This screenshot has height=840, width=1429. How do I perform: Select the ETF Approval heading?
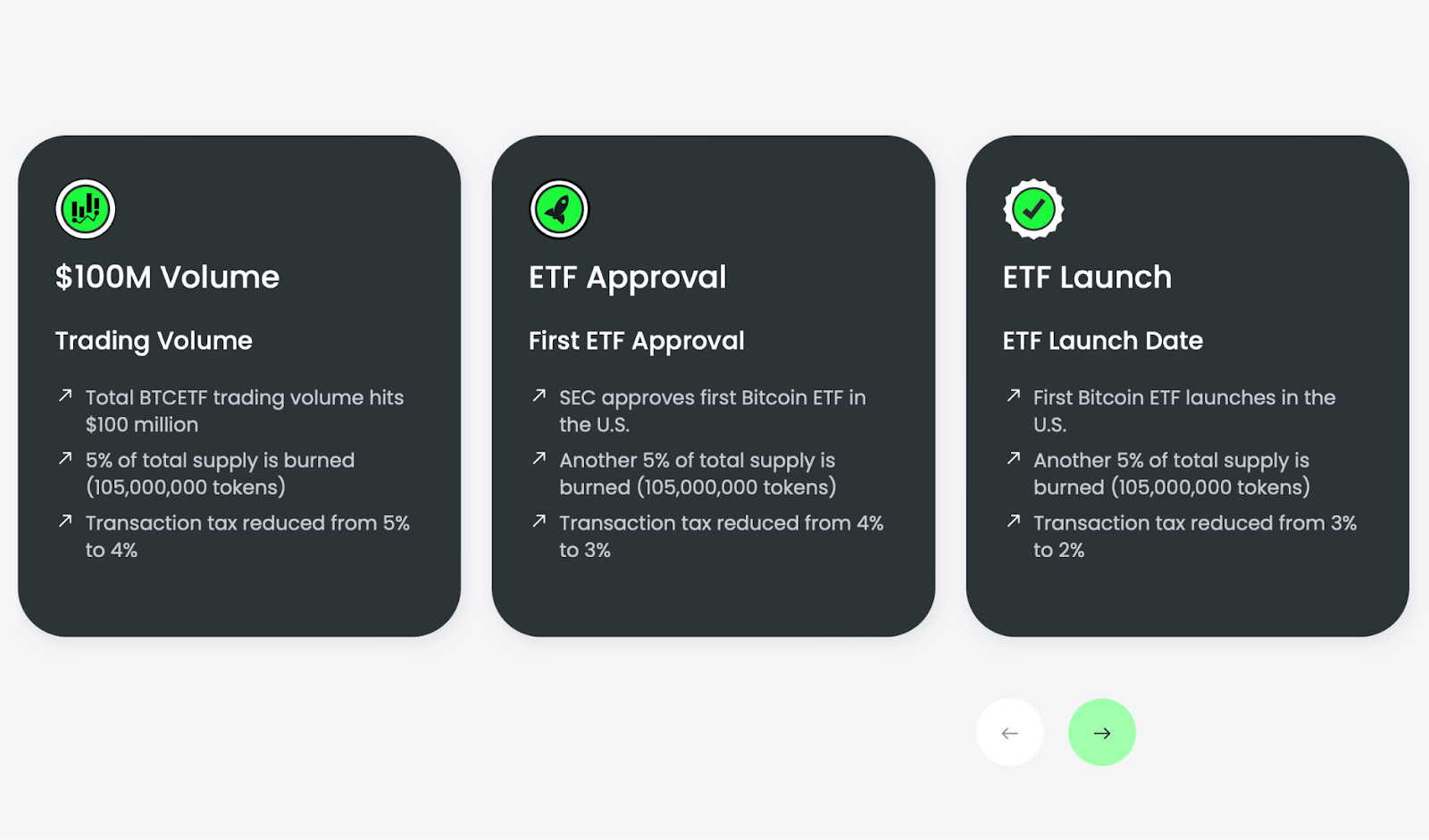coord(628,278)
